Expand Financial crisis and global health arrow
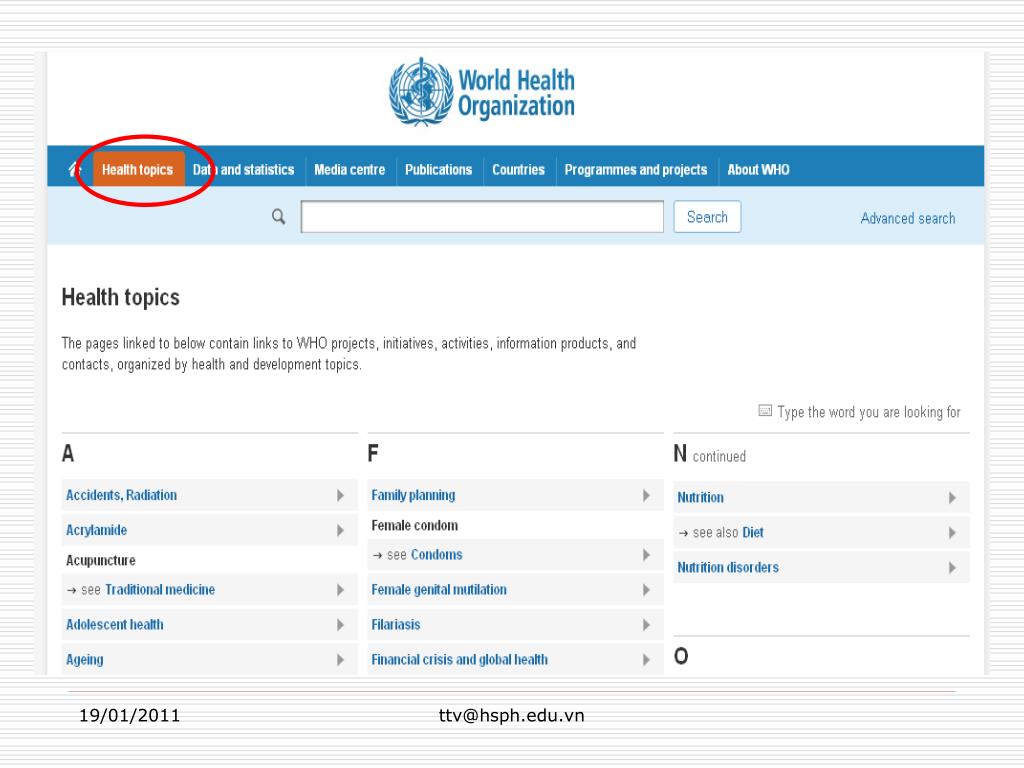1024x768 pixels. coord(646,660)
